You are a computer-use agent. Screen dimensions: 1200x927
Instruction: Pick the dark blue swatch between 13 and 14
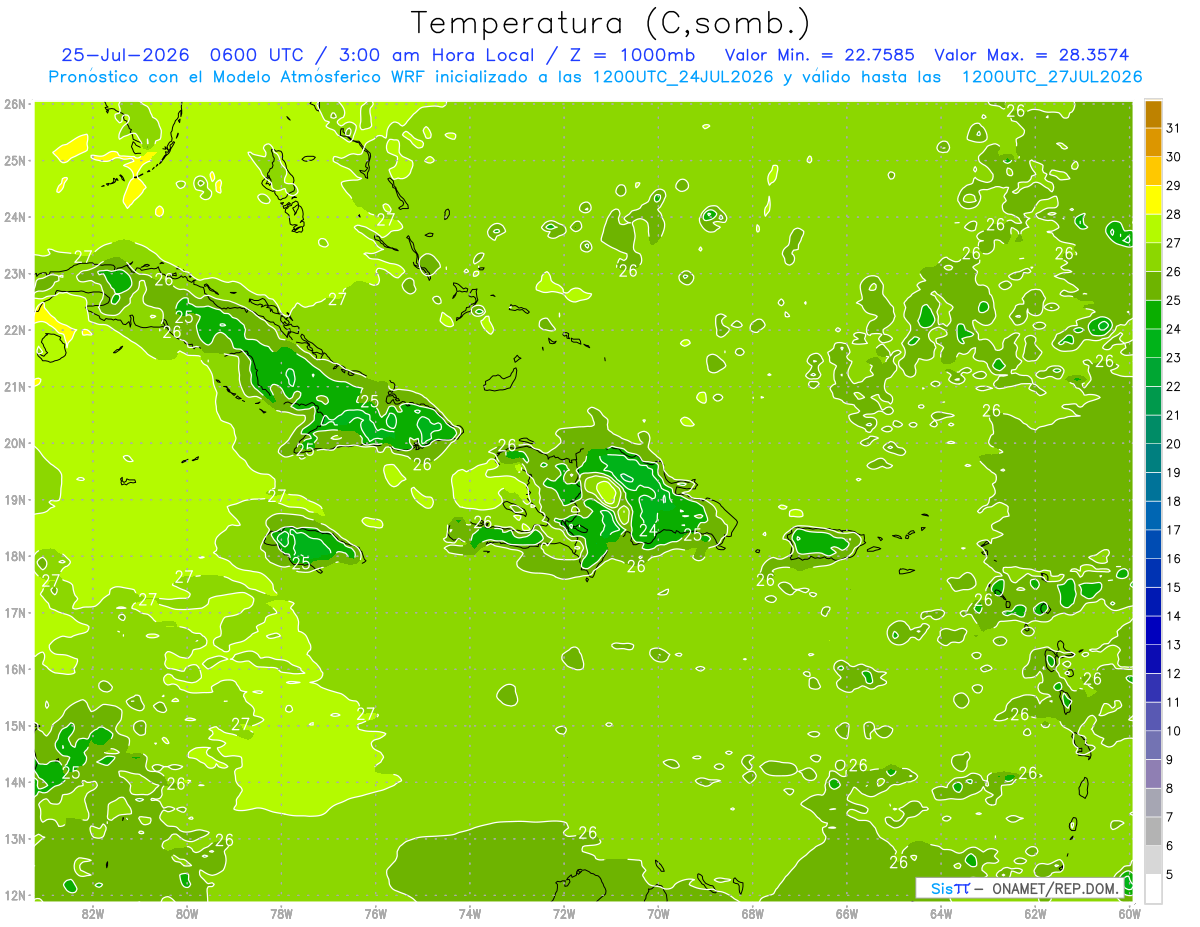[x=1153, y=631]
